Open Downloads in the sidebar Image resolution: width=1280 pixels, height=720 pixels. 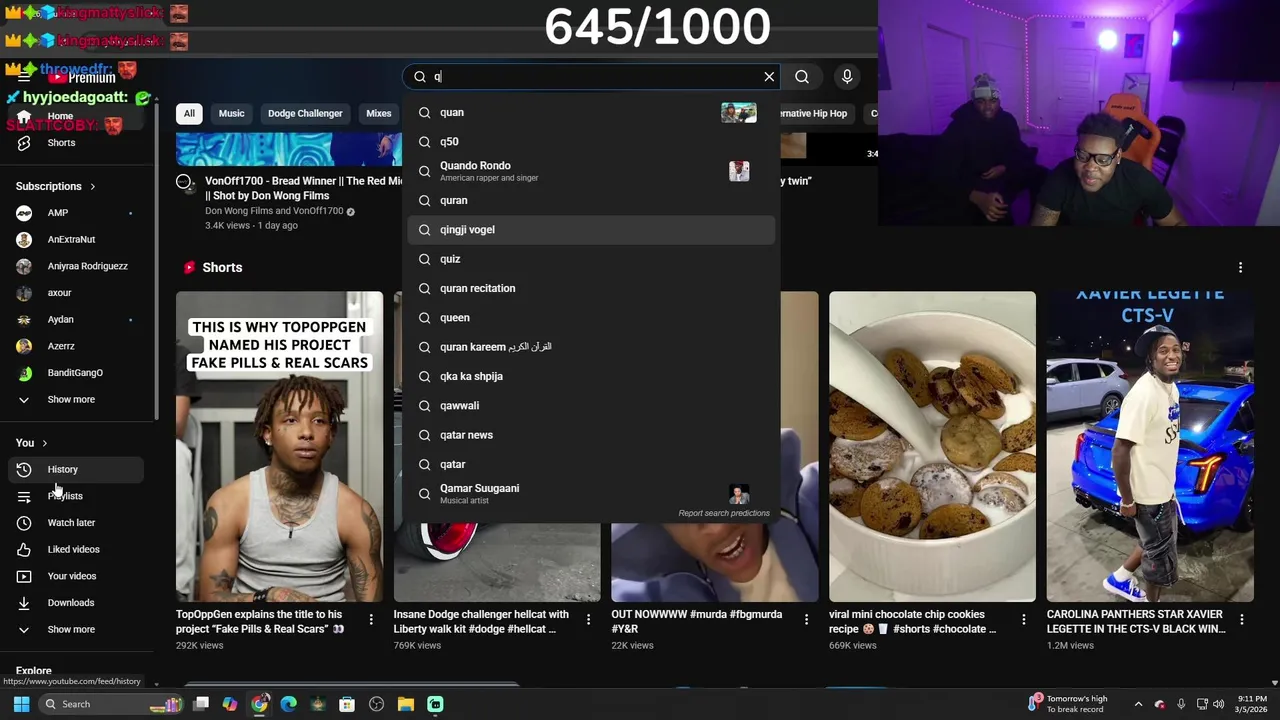coord(76,603)
